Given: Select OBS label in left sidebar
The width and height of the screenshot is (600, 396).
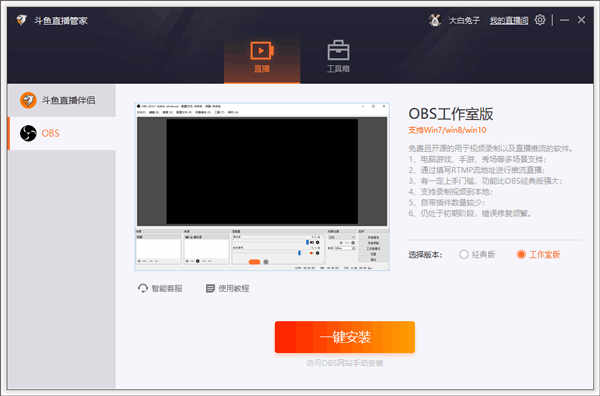Looking at the screenshot, I should (x=51, y=133).
